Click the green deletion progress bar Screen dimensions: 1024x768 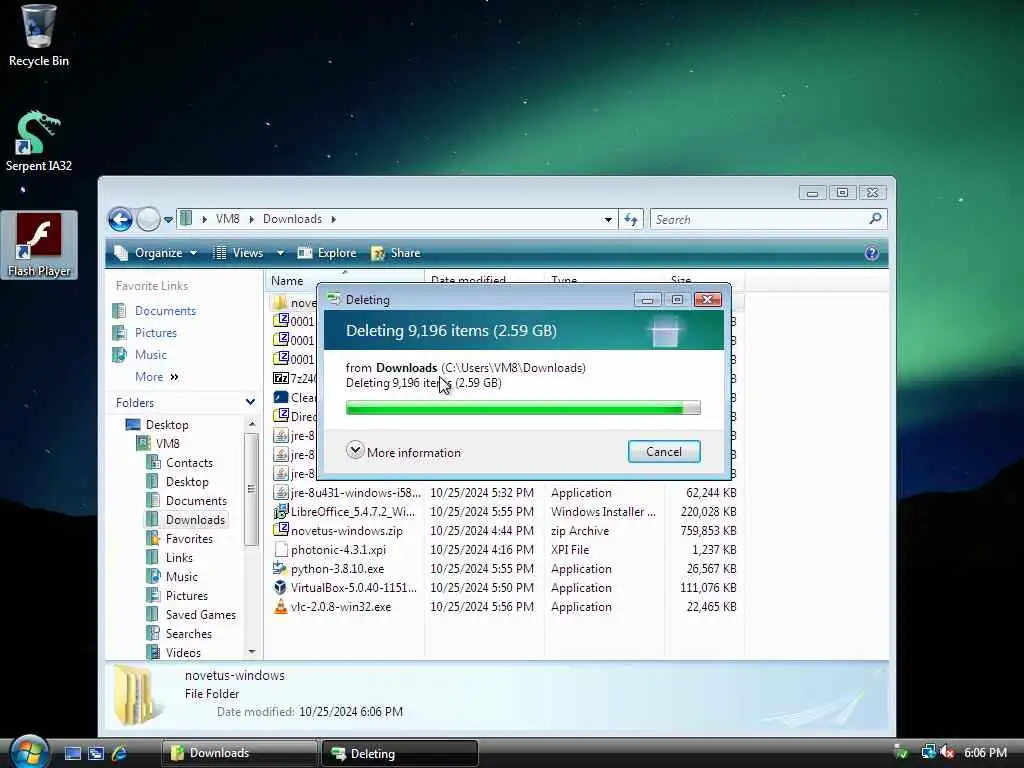[522, 408]
